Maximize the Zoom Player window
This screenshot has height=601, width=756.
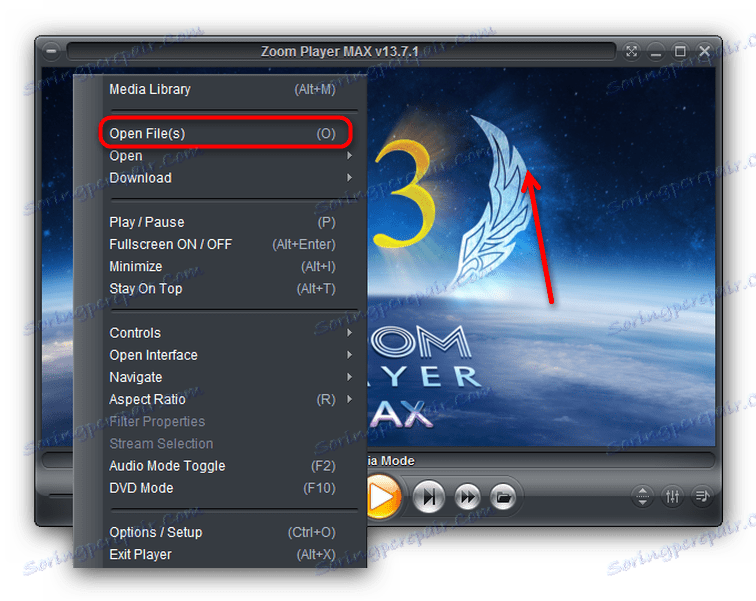coord(680,51)
